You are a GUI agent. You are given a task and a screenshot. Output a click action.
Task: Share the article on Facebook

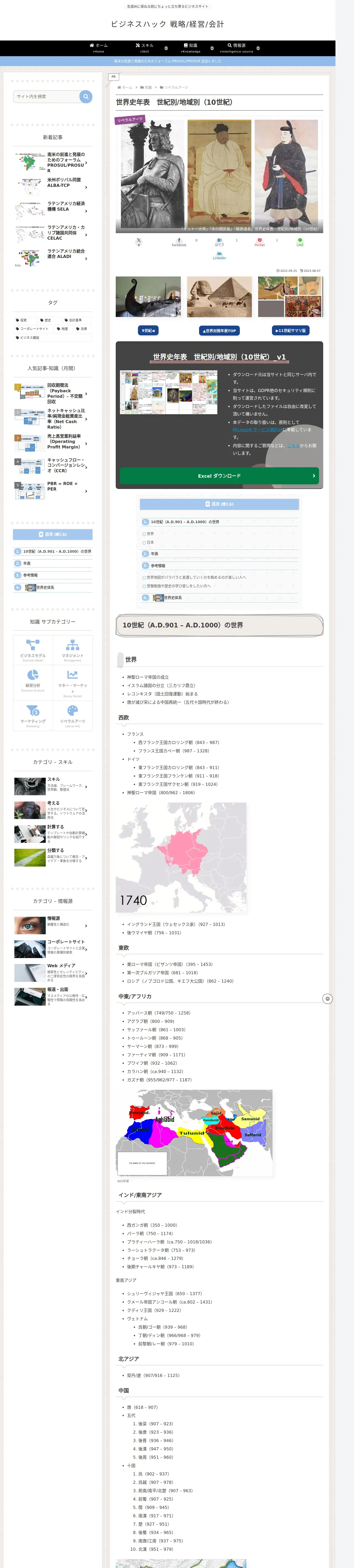coord(179,242)
